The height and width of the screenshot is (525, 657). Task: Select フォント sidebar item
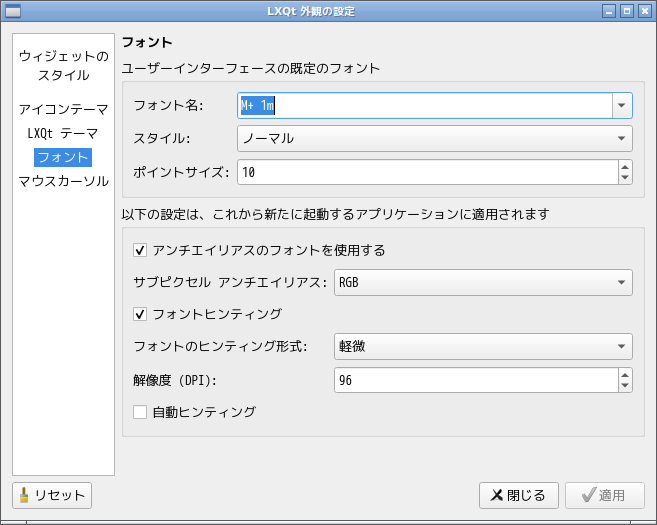coord(63,158)
